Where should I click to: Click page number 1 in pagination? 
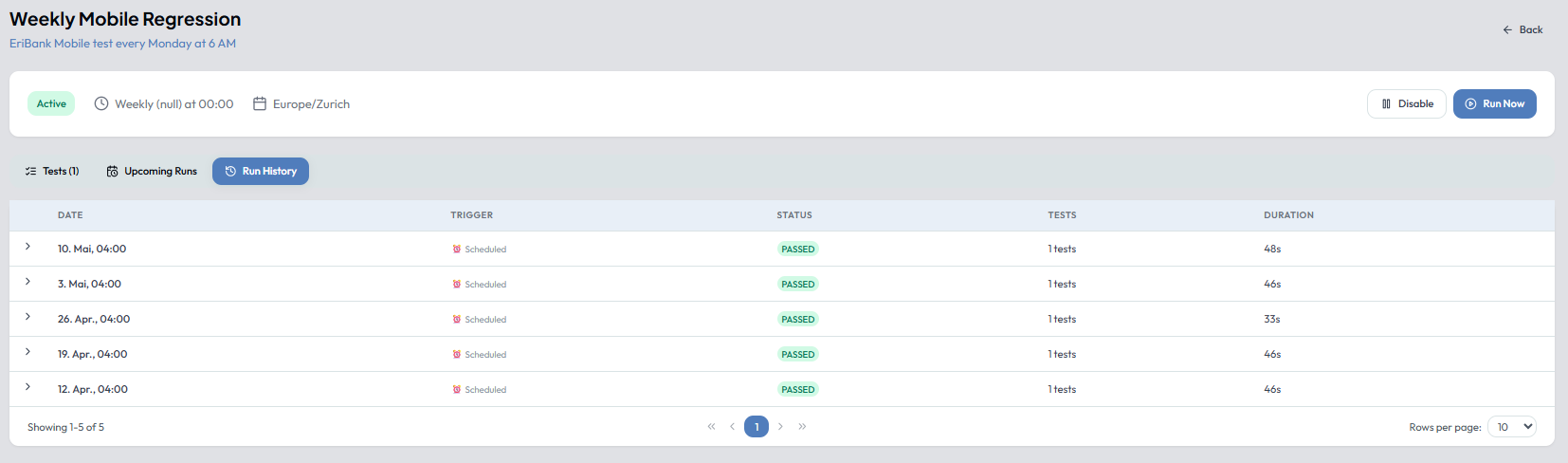pos(757,427)
